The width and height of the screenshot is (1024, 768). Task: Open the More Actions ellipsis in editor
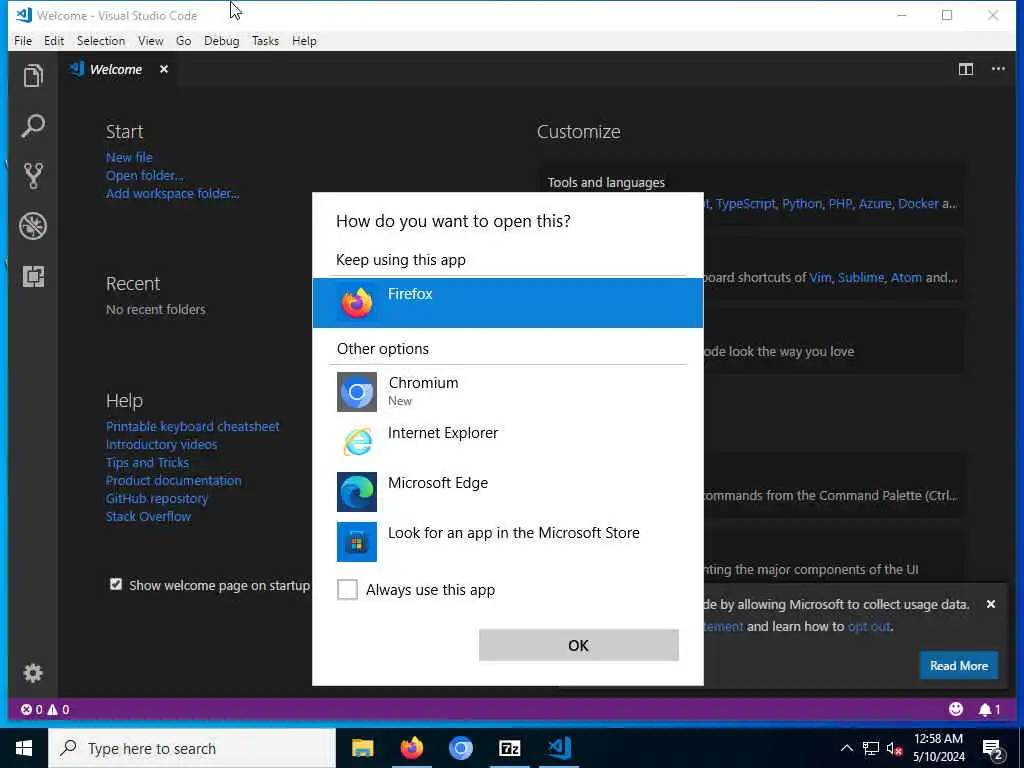pos(998,69)
